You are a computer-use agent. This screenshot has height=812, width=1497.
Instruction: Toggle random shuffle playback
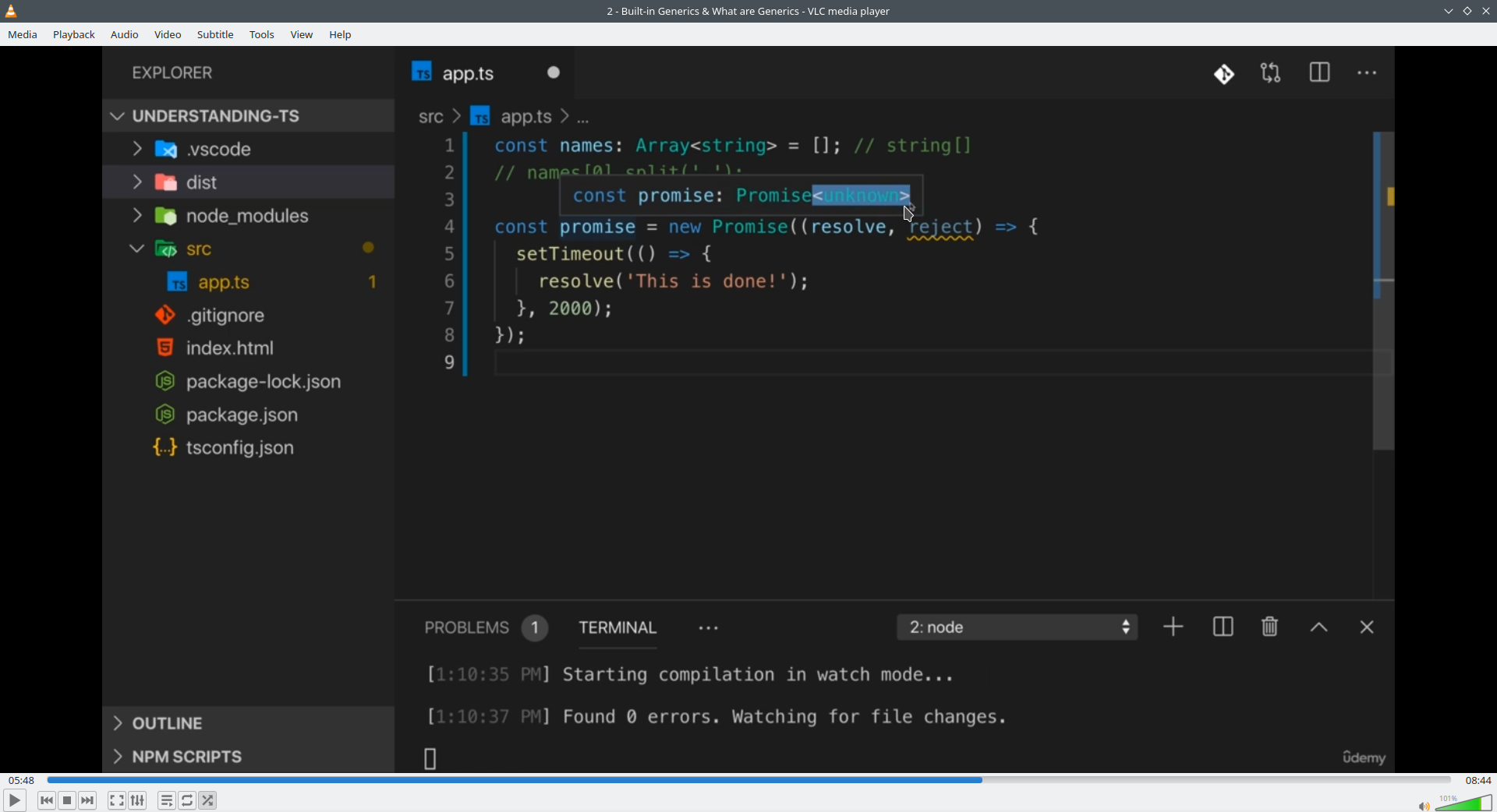coord(208,800)
